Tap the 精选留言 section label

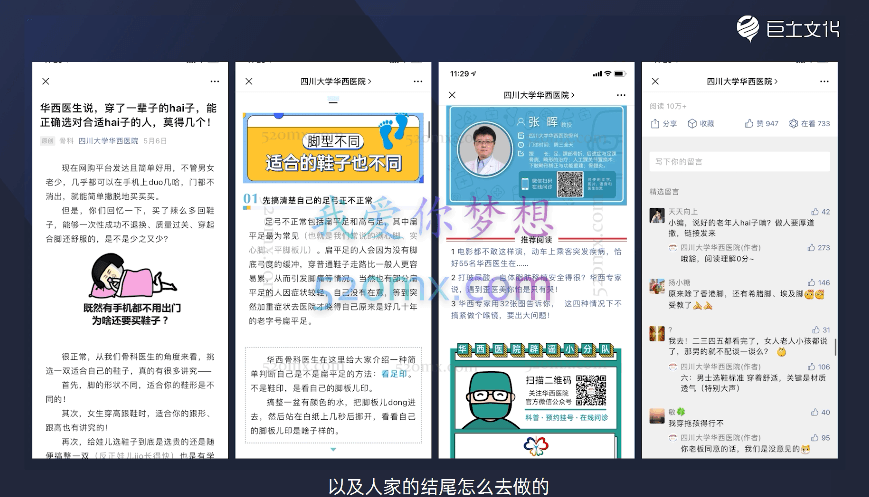tap(664, 192)
